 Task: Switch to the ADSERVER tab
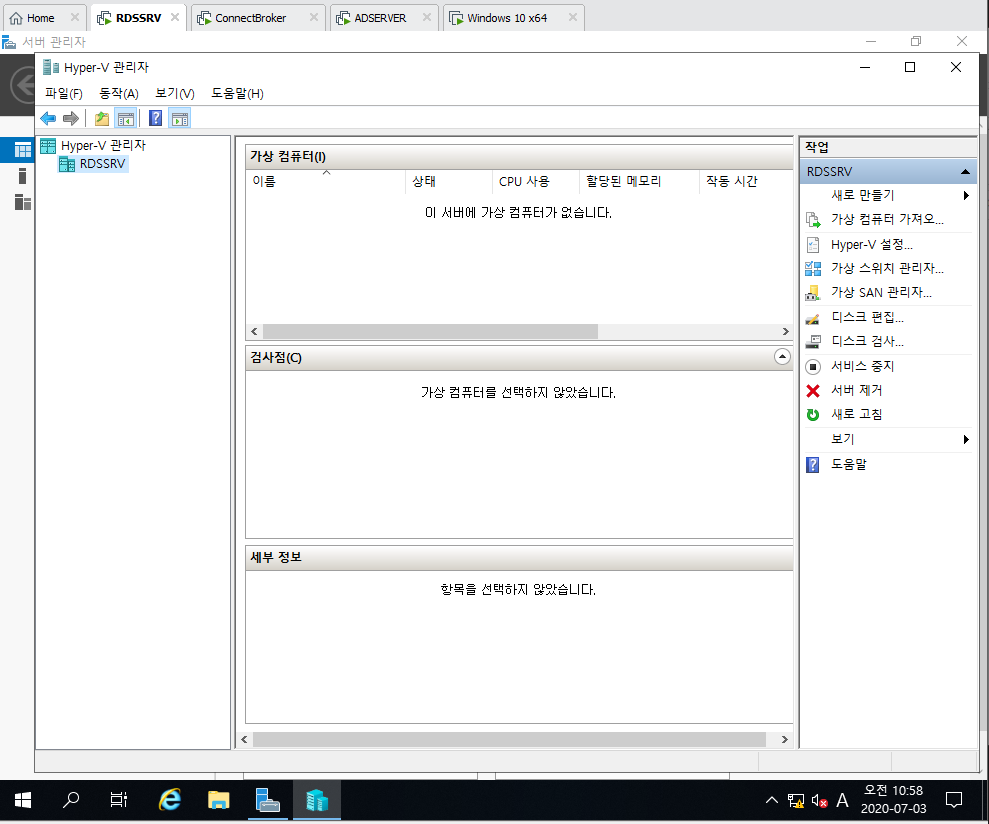pos(380,18)
